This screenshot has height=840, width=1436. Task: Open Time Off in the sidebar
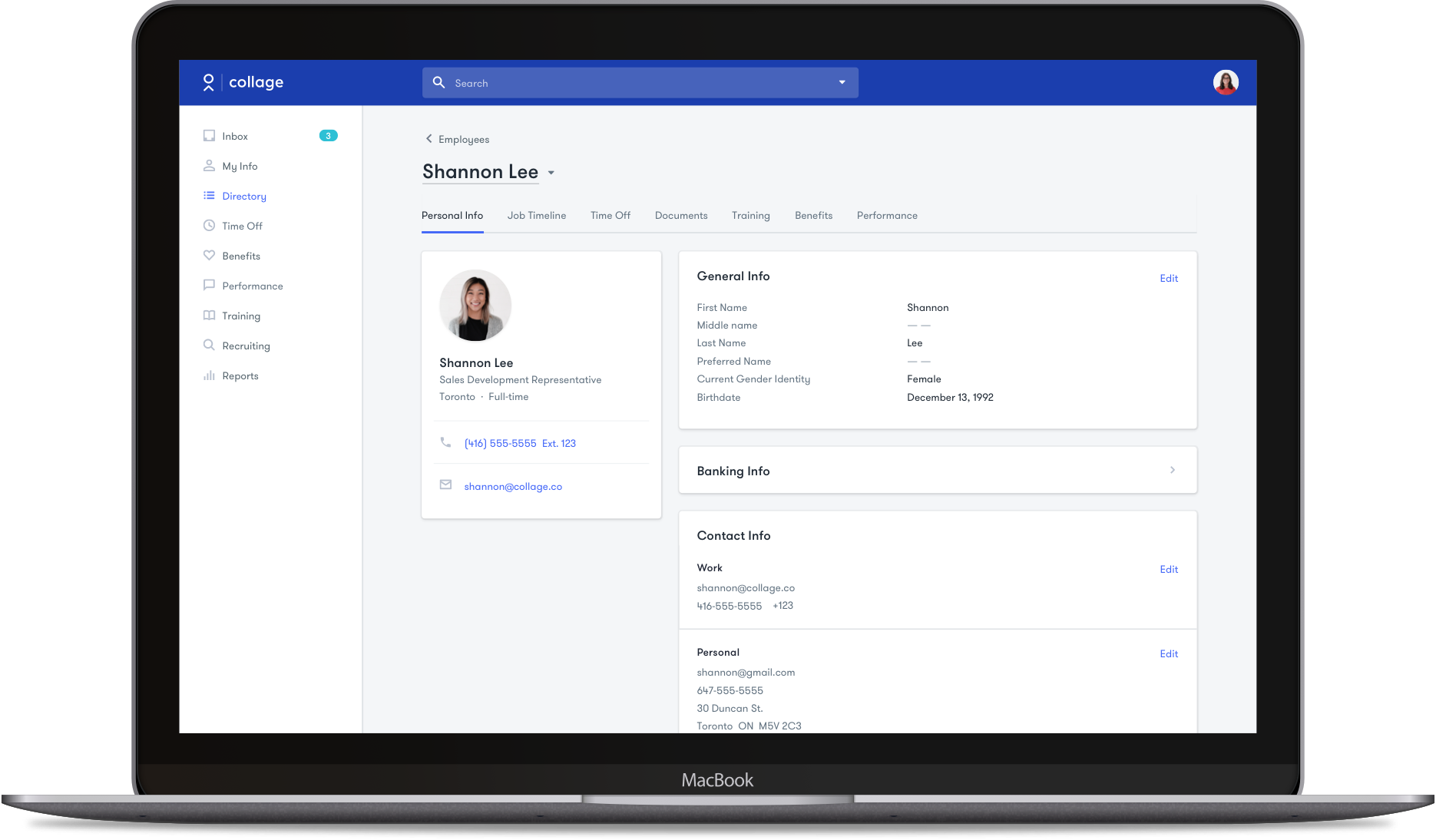tap(242, 226)
